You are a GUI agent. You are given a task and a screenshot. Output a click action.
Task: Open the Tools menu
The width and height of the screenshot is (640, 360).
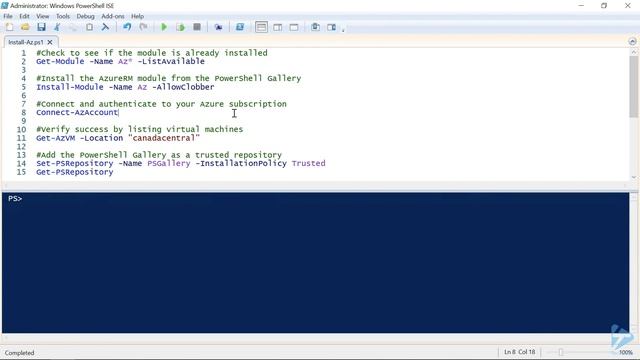63,16
